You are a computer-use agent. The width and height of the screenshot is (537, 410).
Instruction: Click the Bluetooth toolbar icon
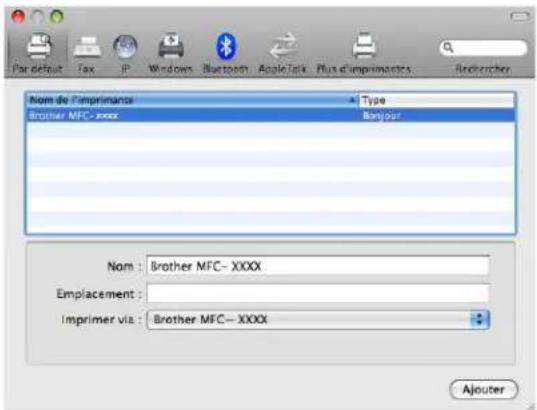(x=225, y=46)
